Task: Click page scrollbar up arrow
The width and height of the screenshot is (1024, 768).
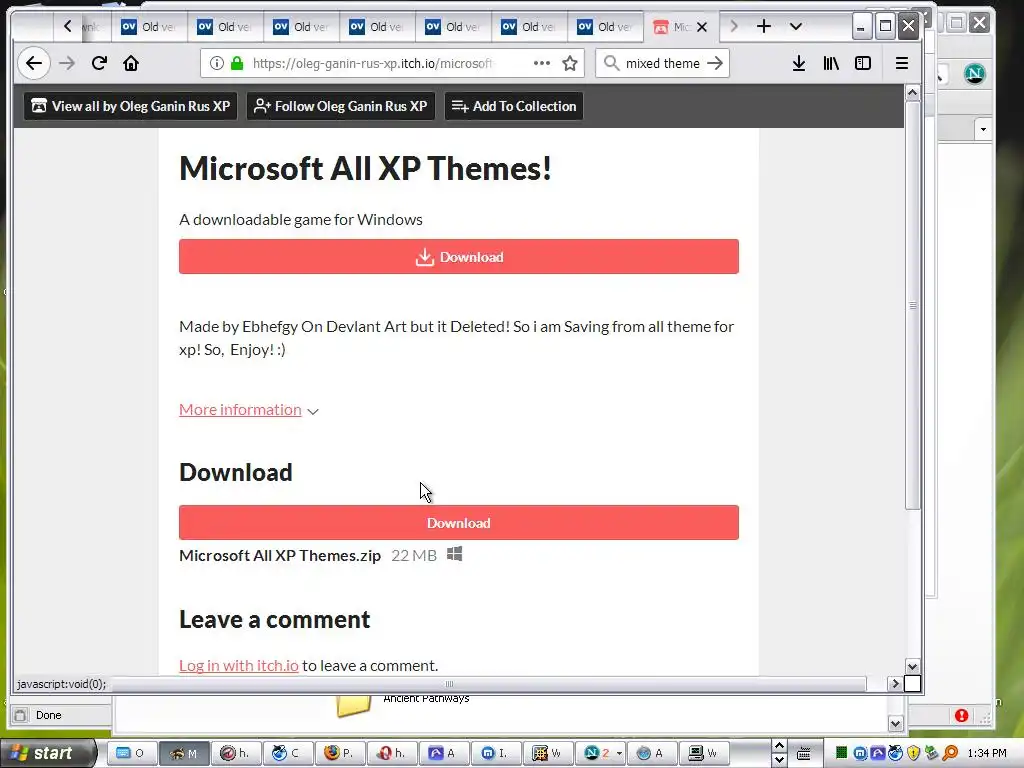Action: click(x=912, y=93)
